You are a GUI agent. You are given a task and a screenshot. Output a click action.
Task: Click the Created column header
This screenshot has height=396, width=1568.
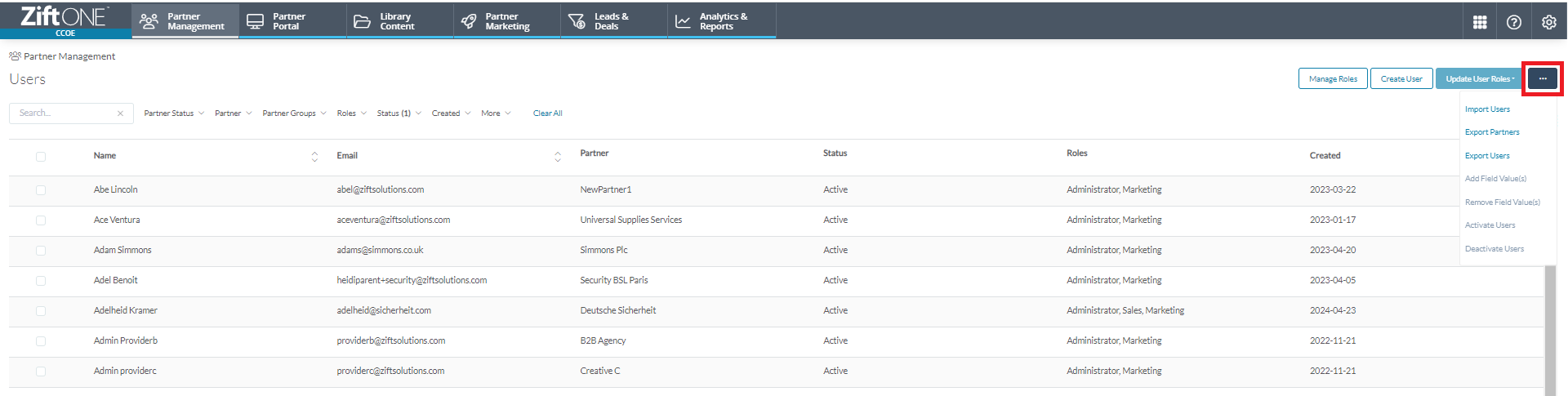pos(1325,155)
